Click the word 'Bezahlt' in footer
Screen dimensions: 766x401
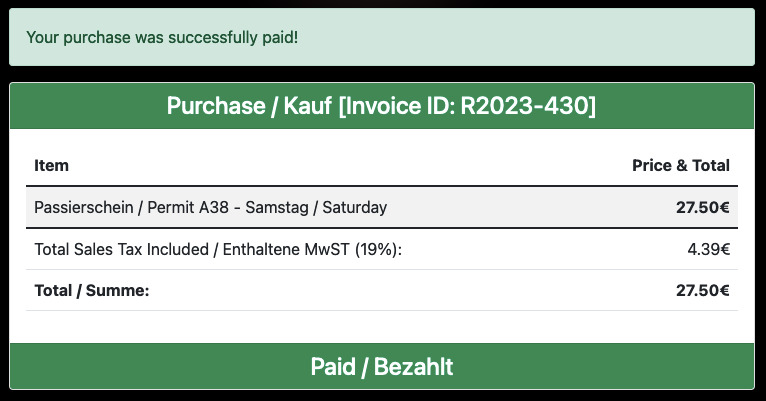click(413, 367)
